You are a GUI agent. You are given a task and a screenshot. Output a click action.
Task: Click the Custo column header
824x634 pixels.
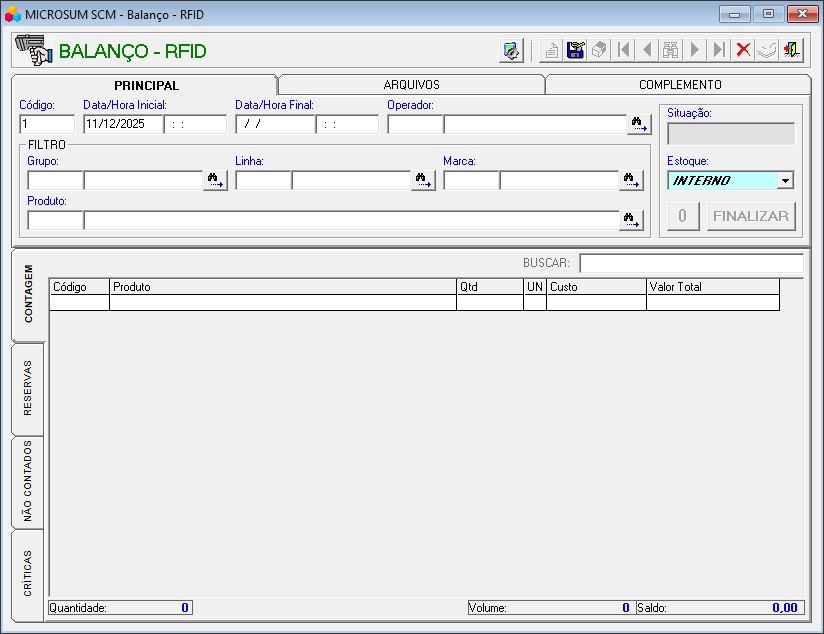(596, 287)
